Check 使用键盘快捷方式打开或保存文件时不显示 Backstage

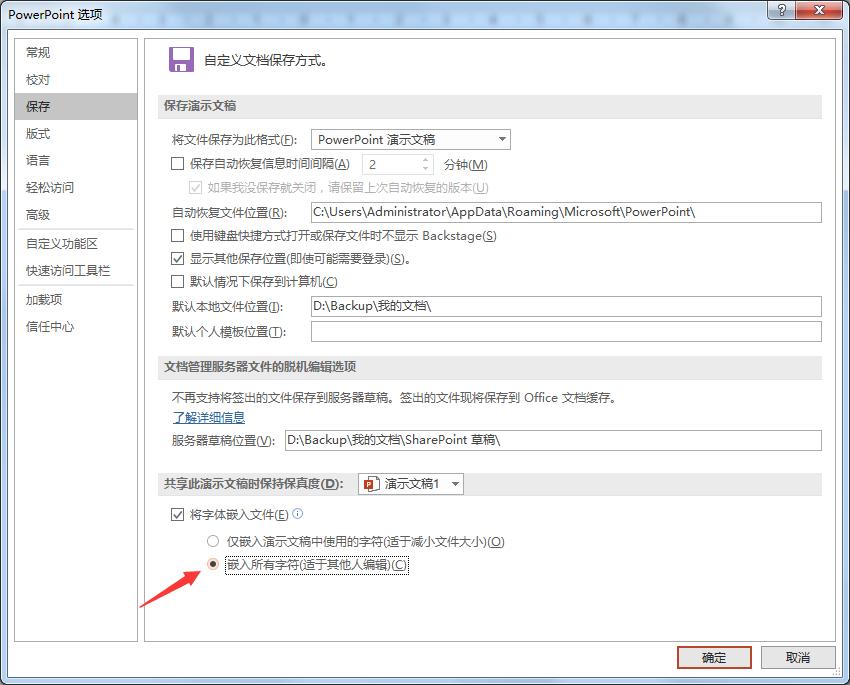coord(177,235)
